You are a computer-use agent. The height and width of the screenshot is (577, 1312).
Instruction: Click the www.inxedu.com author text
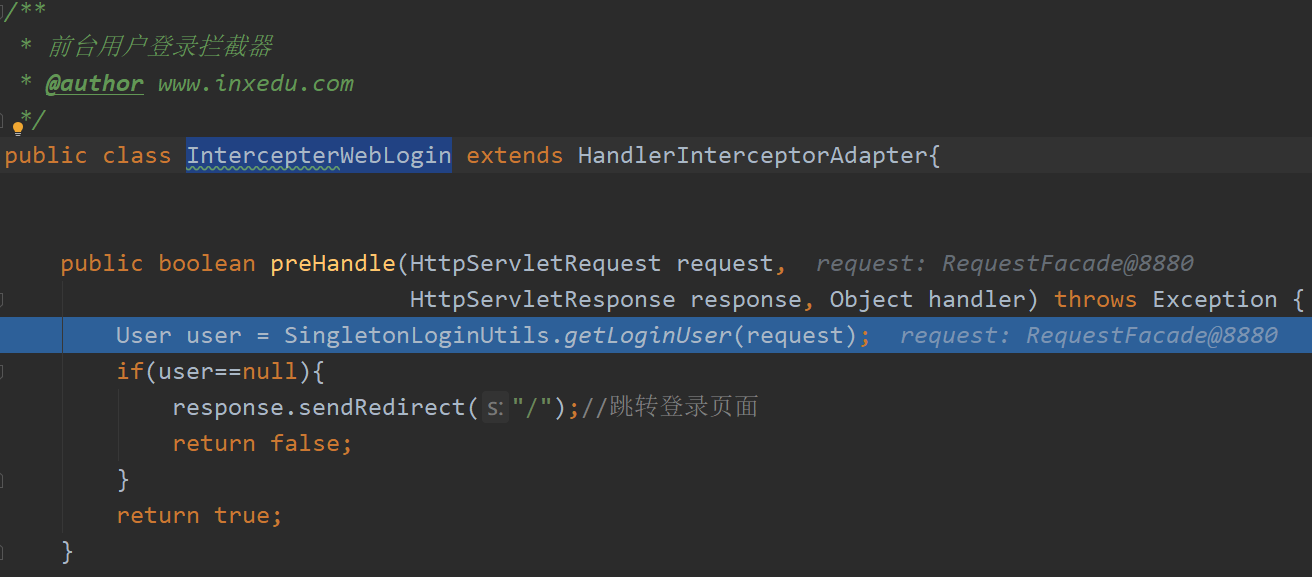click(255, 84)
